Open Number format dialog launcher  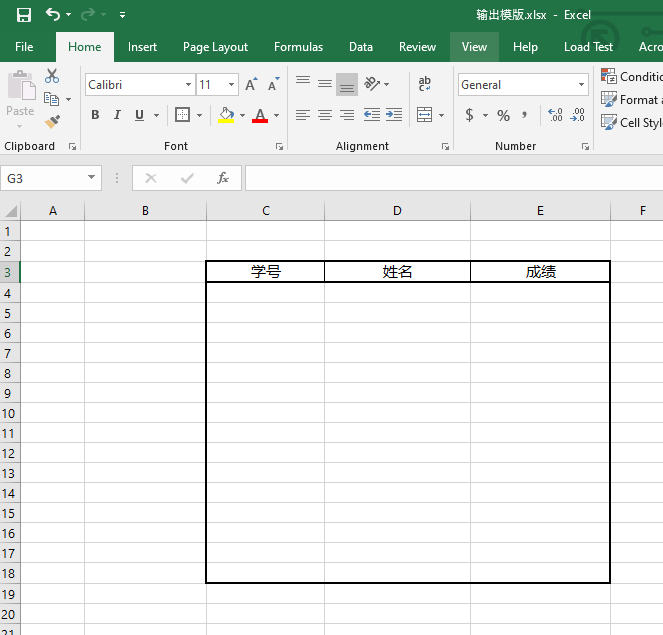(x=585, y=146)
